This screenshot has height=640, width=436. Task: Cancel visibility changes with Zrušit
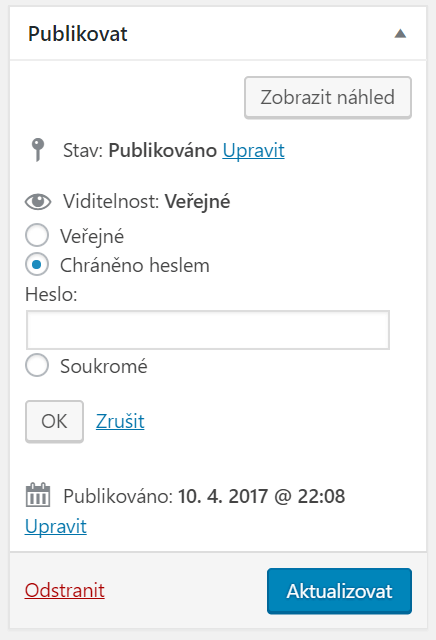pyautogui.click(x=120, y=421)
